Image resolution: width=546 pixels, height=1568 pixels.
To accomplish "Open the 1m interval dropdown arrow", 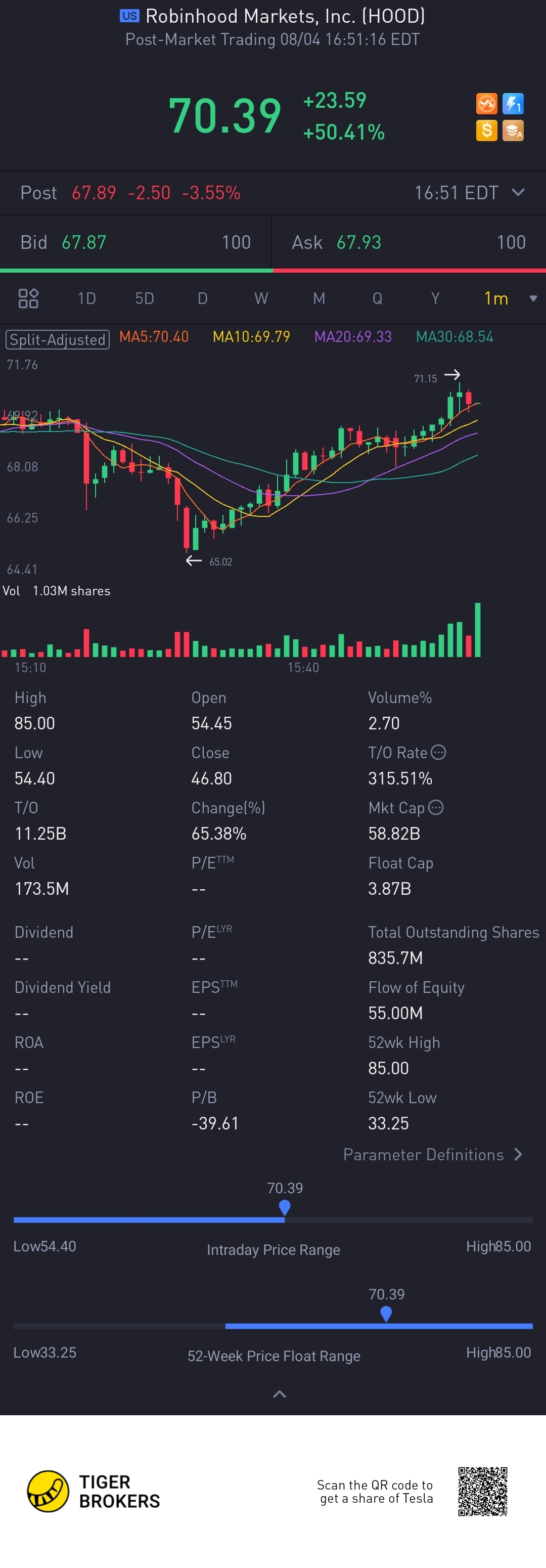I will pos(533,298).
